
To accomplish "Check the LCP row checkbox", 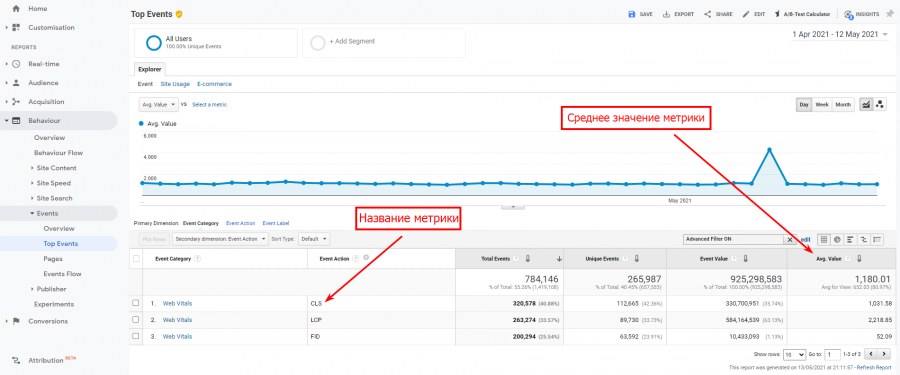I will 135,319.
